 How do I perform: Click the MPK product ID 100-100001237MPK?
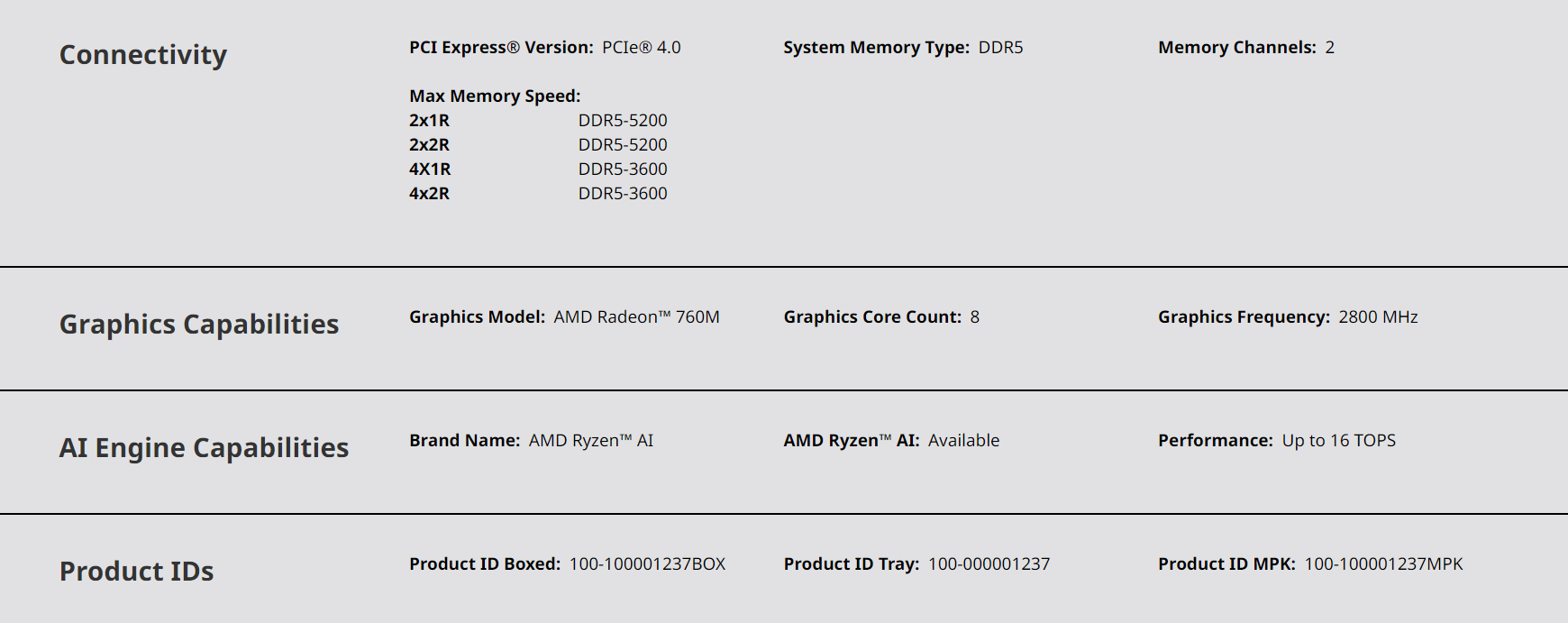point(1383,564)
